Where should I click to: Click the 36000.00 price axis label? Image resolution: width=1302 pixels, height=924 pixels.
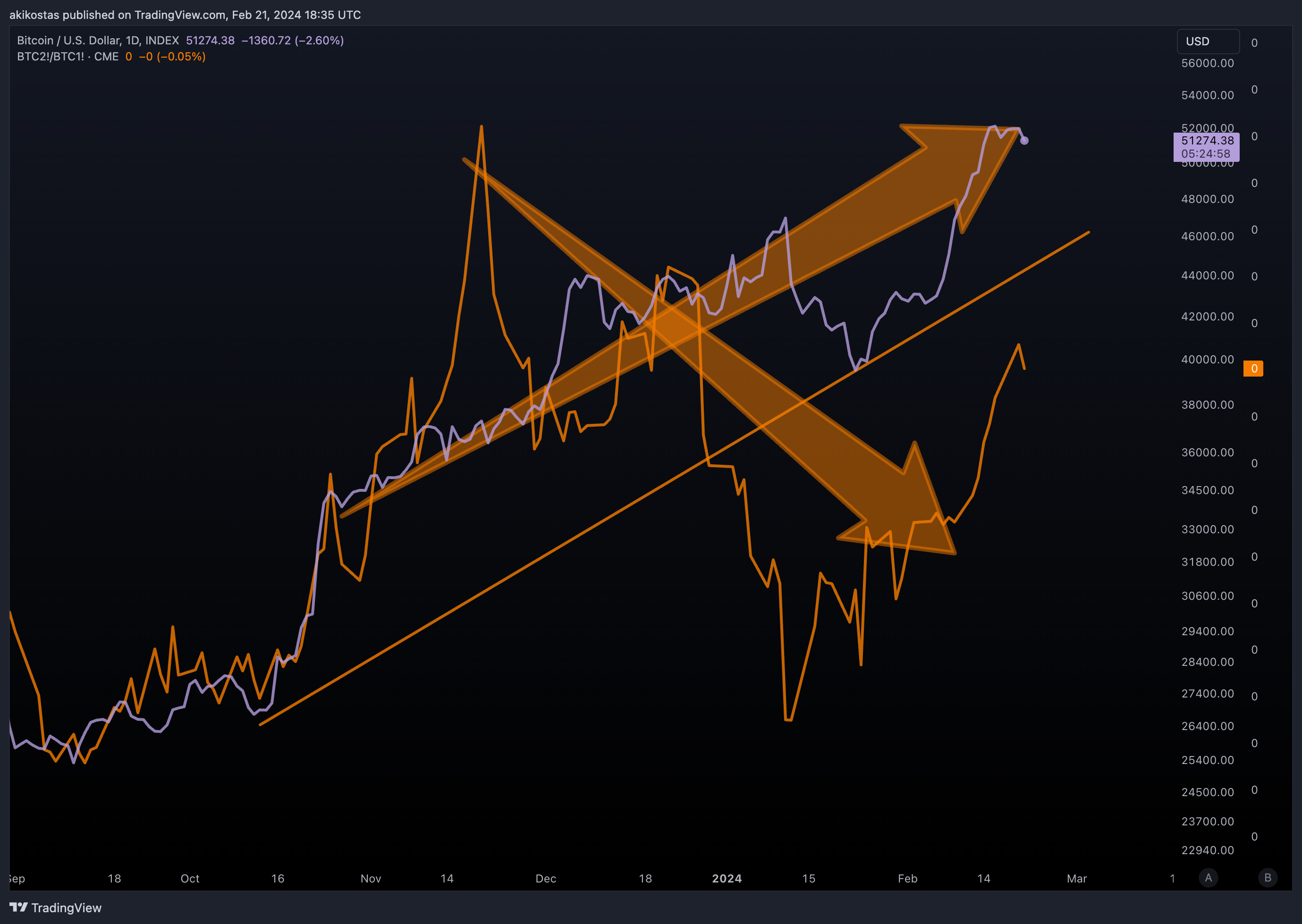[1208, 453]
